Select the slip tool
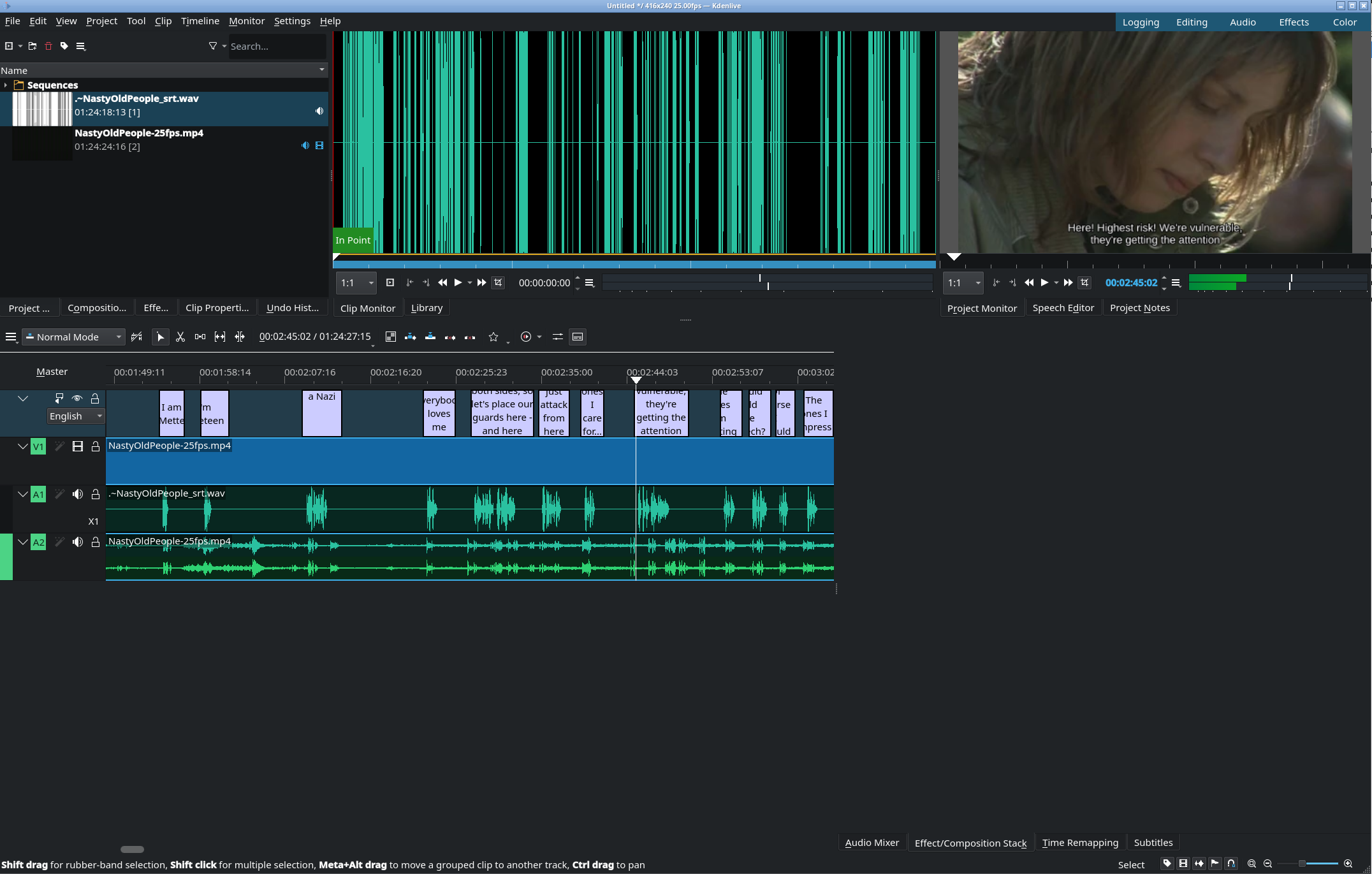 (x=220, y=337)
